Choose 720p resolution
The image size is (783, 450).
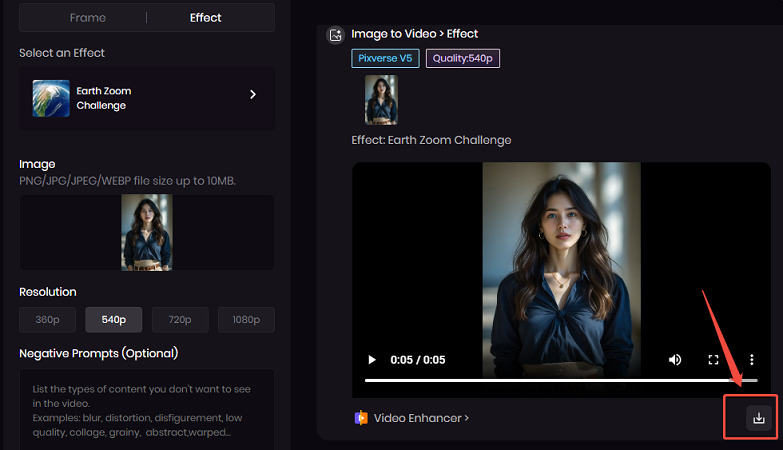point(180,320)
